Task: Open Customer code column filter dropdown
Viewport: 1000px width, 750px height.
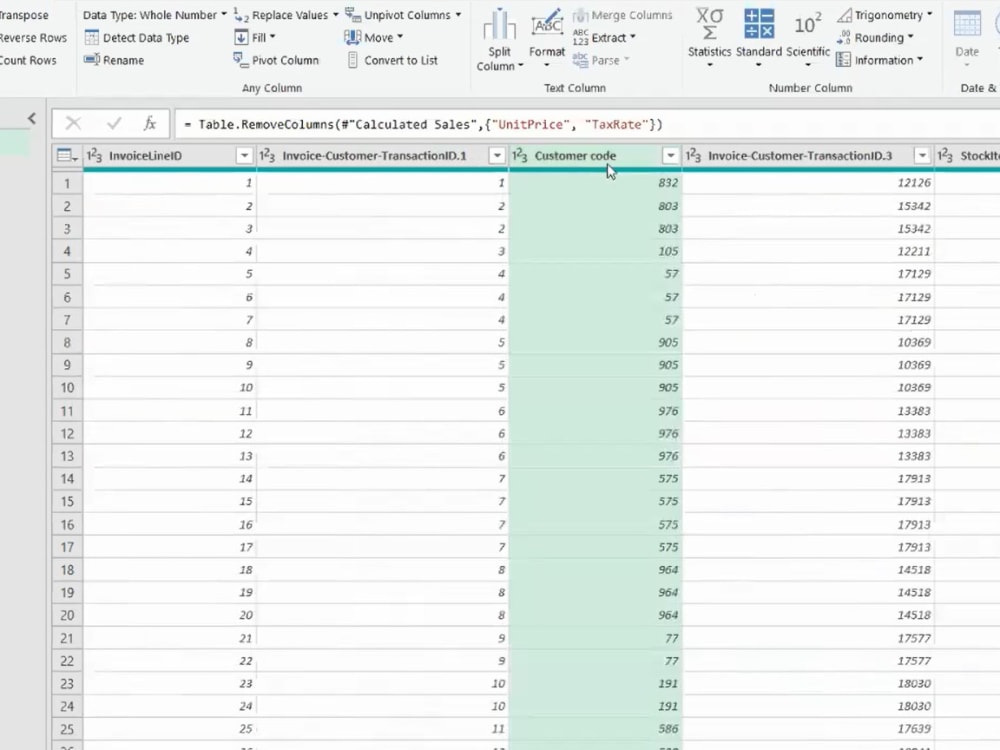Action: coord(670,156)
